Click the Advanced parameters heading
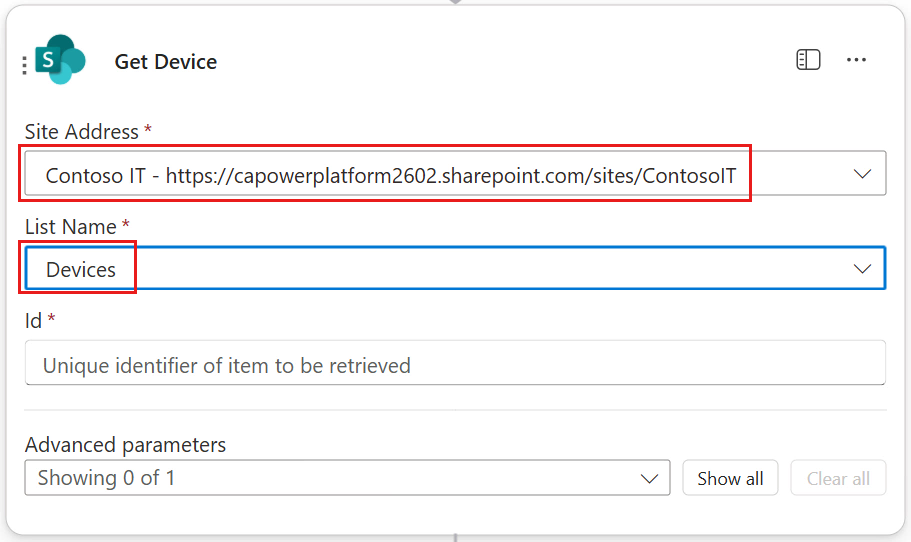The width and height of the screenshot is (911, 542). [x=125, y=445]
